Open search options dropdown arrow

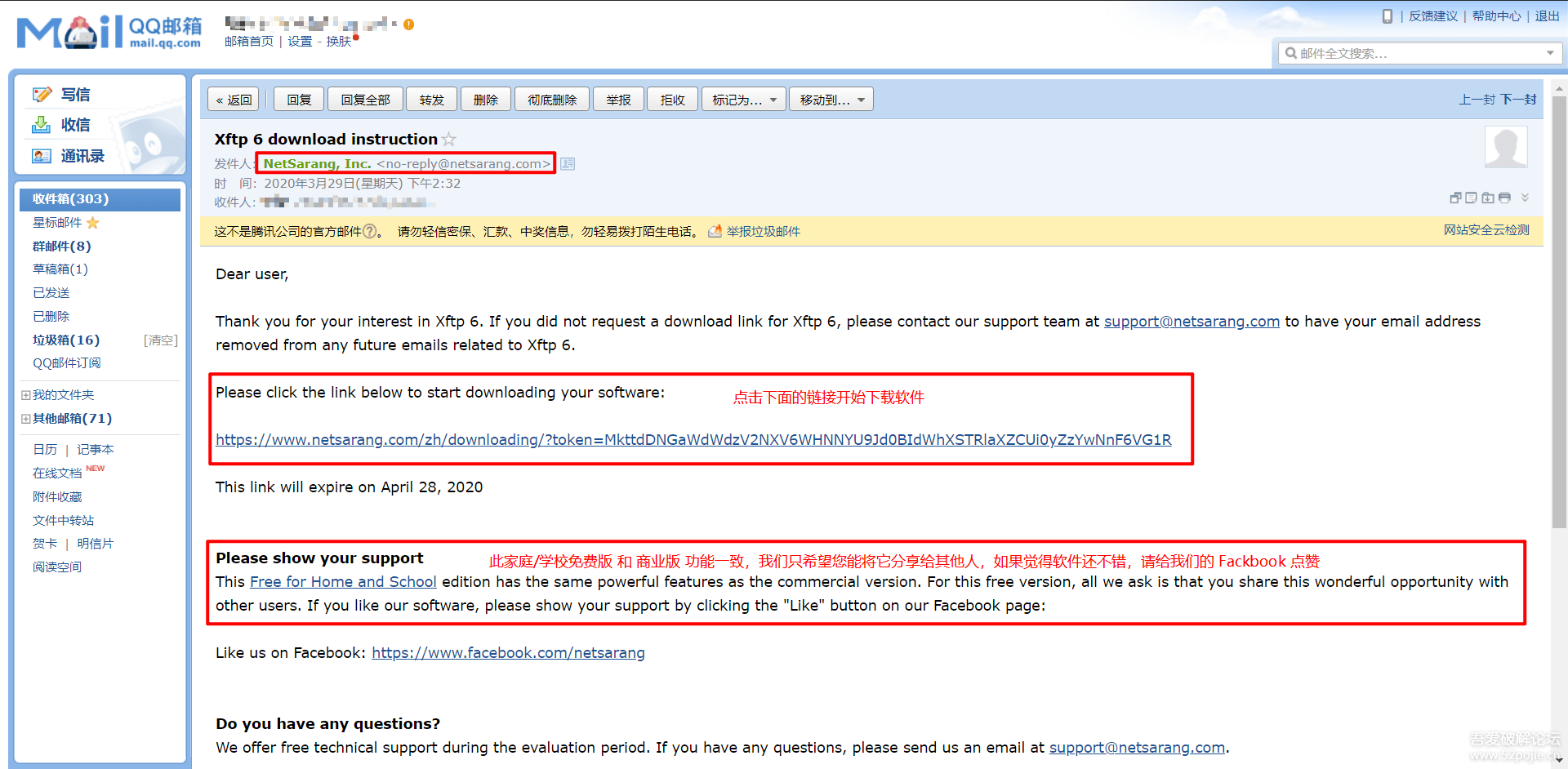1550,53
